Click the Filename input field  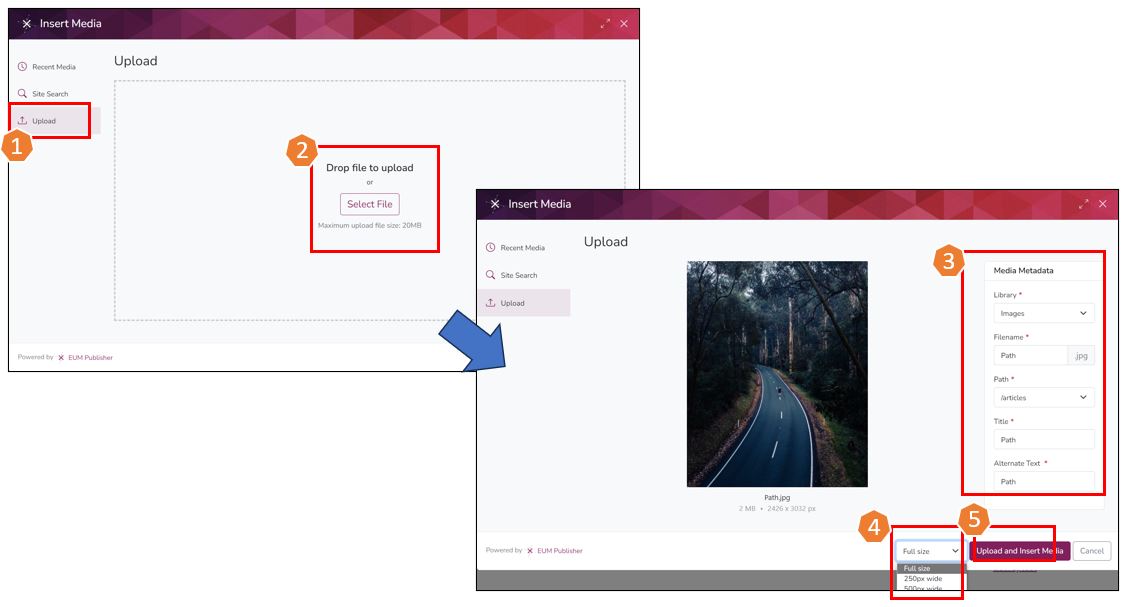point(1030,355)
